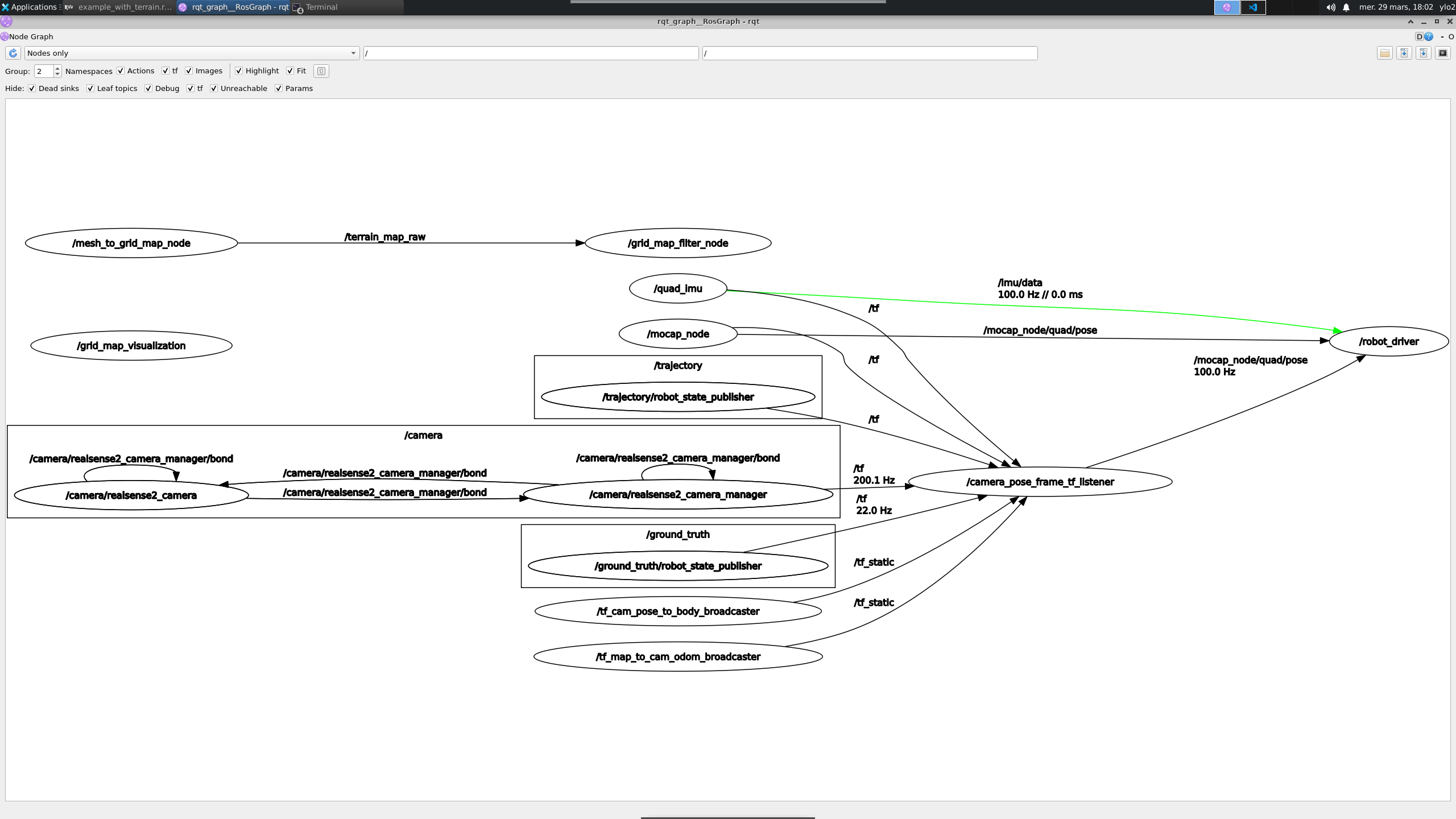The image size is (1456, 819).
Task: Refresh the ROS node graph
Action: click(x=13, y=53)
